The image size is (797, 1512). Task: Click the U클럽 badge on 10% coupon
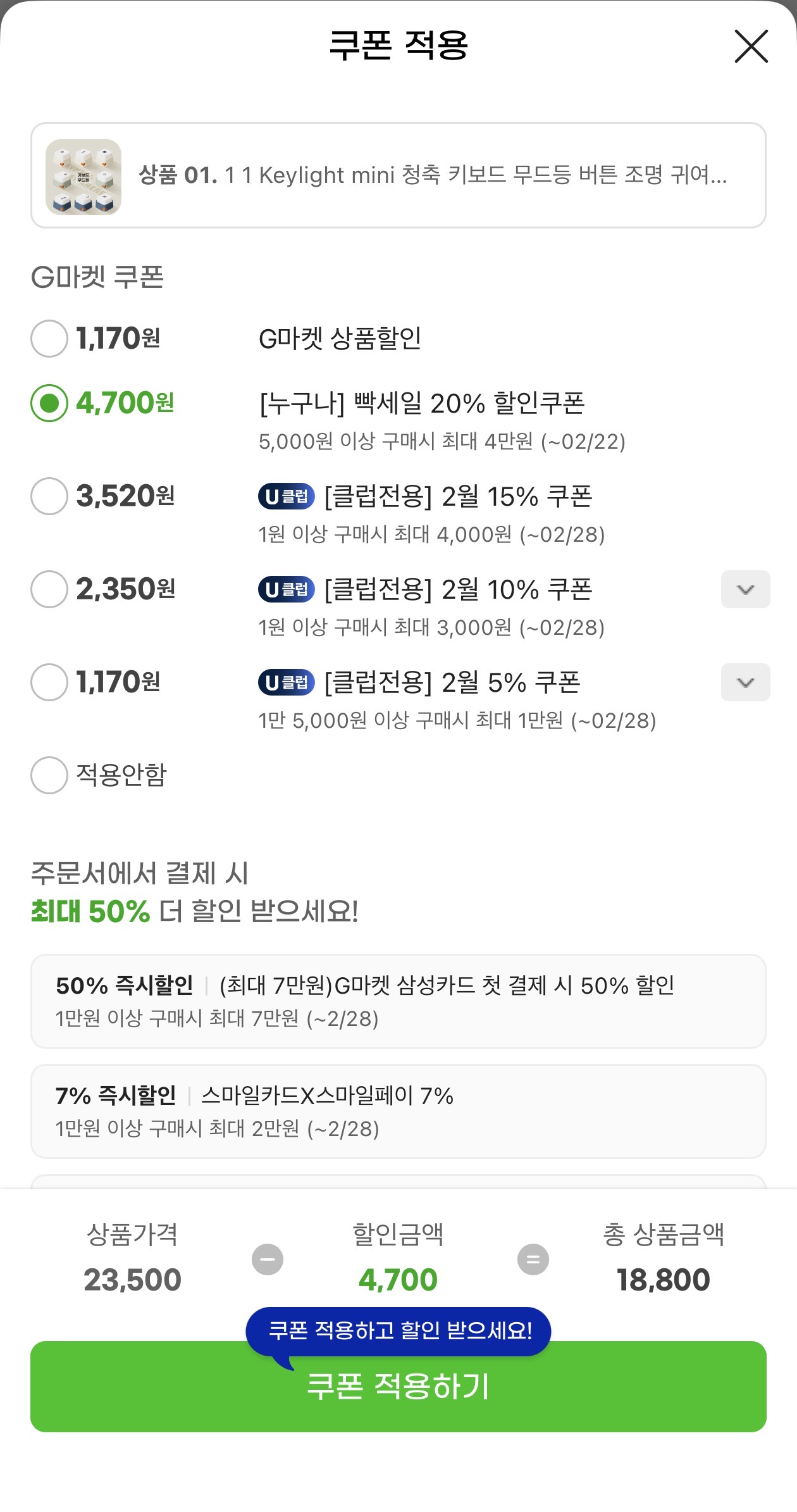pyautogui.click(x=287, y=589)
